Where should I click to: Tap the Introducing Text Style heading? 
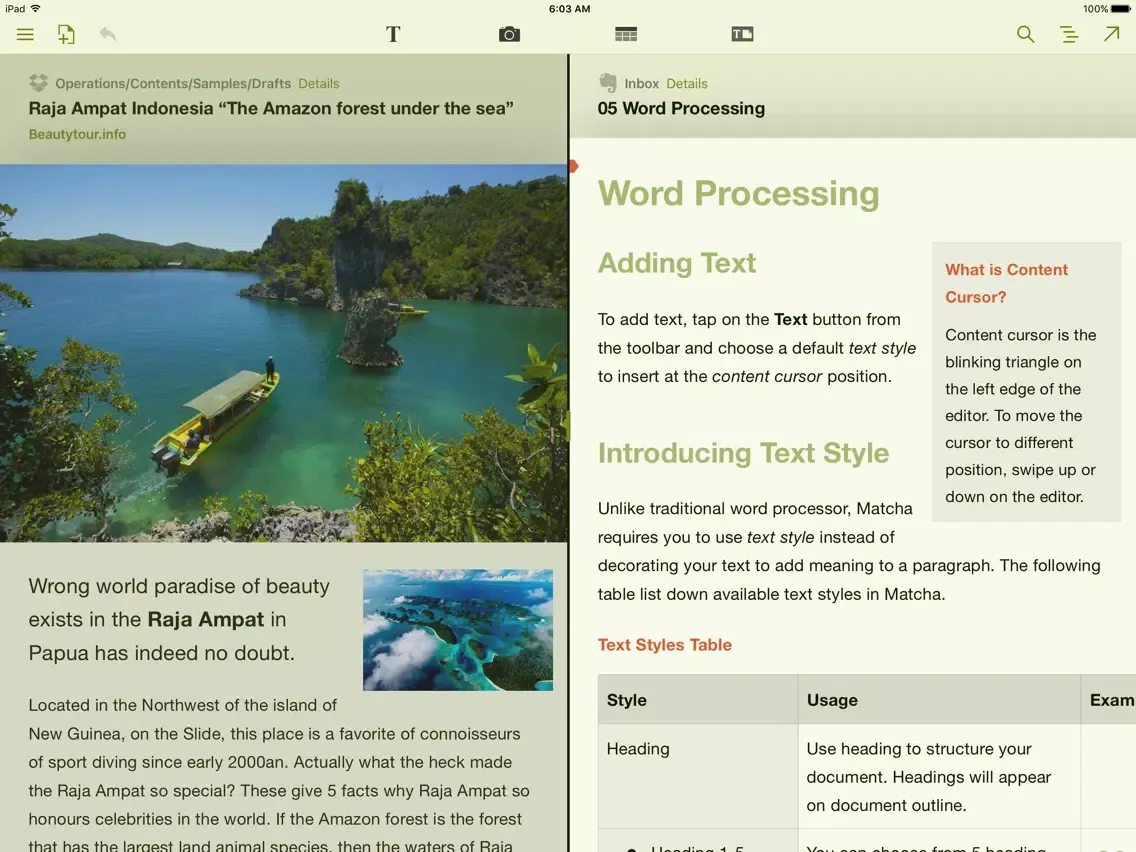click(x=743, y=454)
